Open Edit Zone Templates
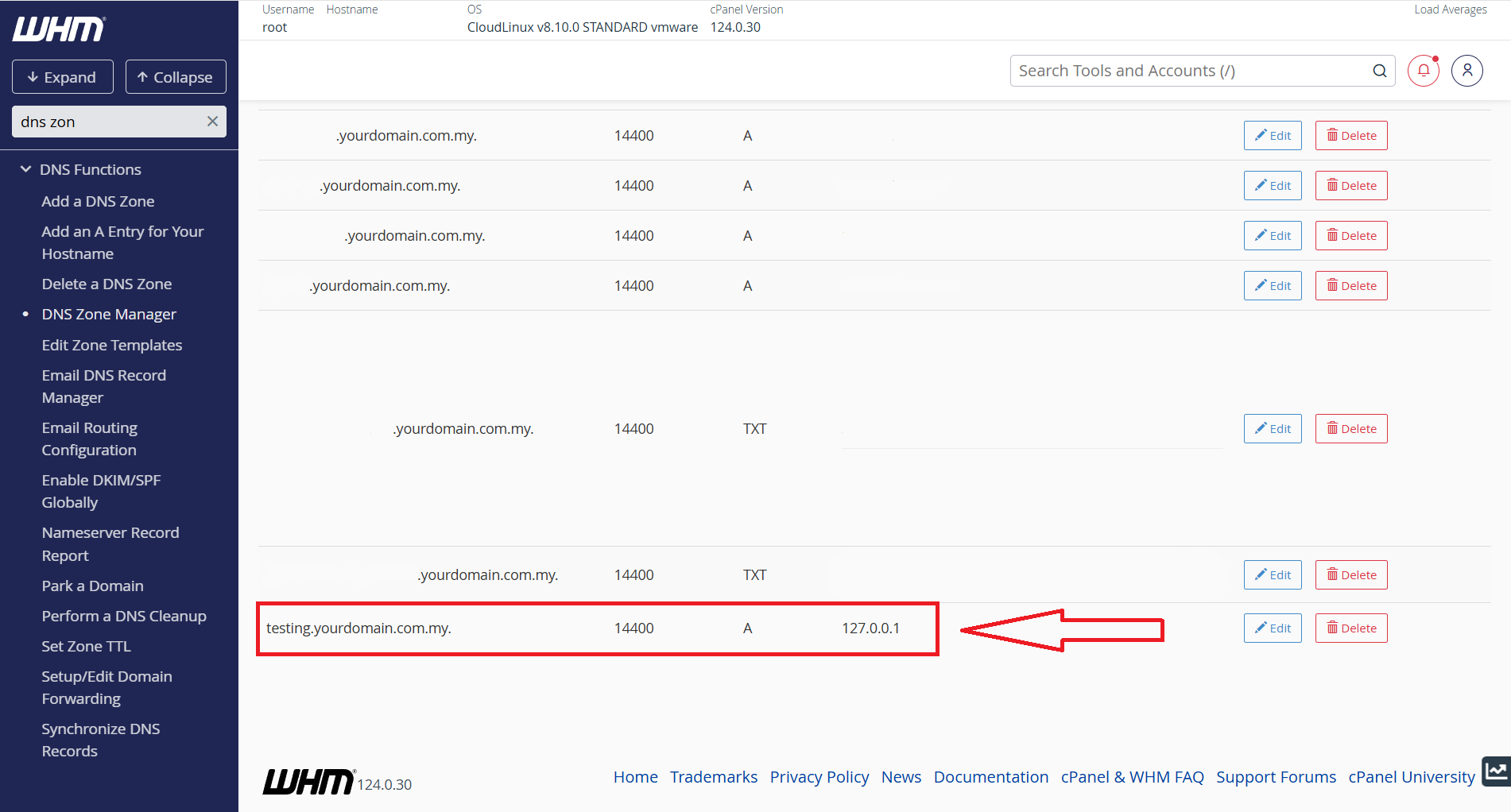The image size is (1511, 812). (x=112, y=346)
